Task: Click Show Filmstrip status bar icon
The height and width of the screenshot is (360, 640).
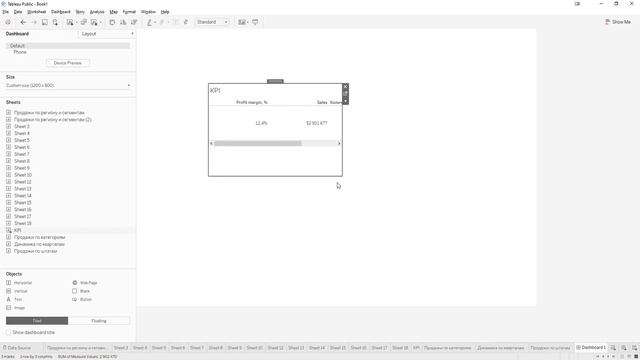Action: coord(629,357)
